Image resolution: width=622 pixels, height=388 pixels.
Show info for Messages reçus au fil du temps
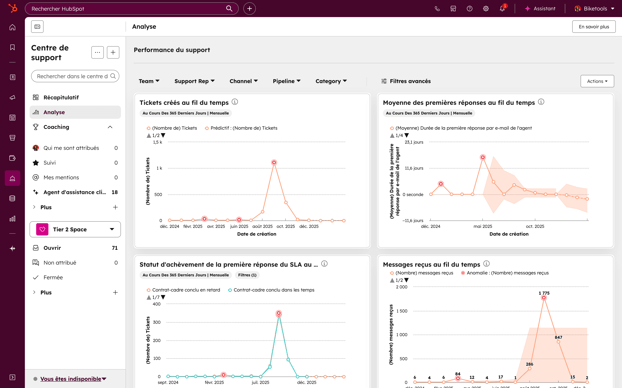pyautogui.click(x=486, y=264)
